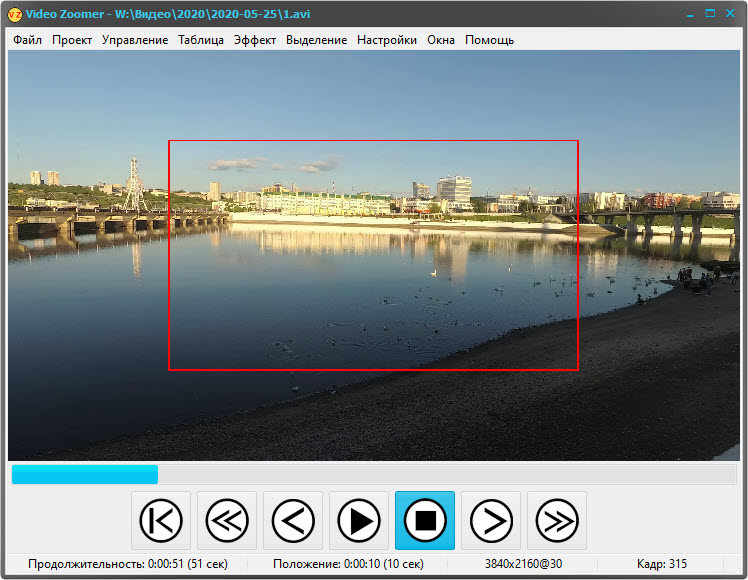Open the Проект menu
748x580 pixels.
point(72,40)
